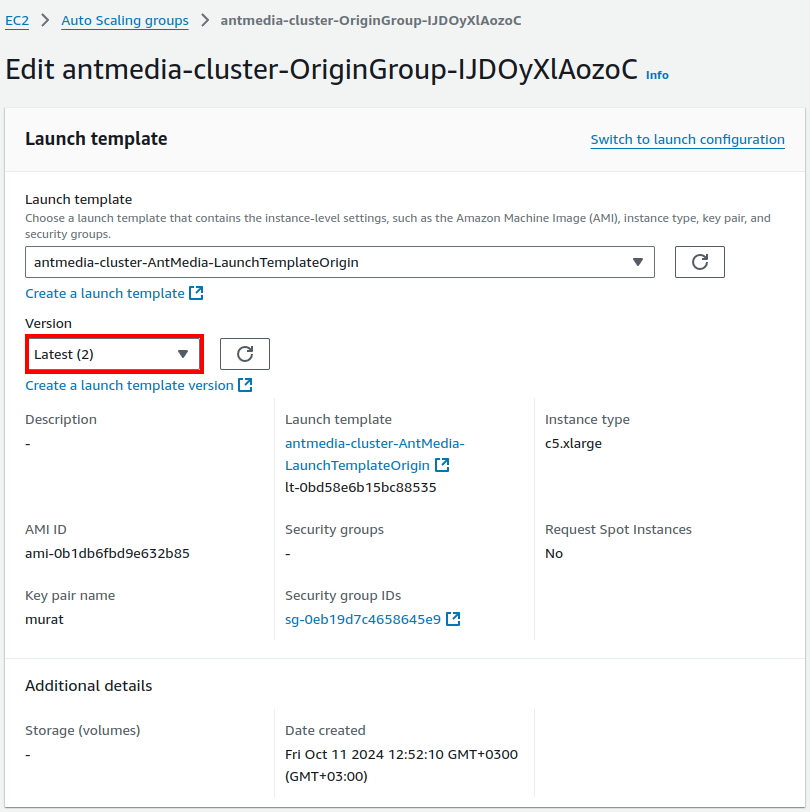The width and height of the screenshot is (810, 812).
Task: Click external icon beside security group ID
Action: point(453,619)
